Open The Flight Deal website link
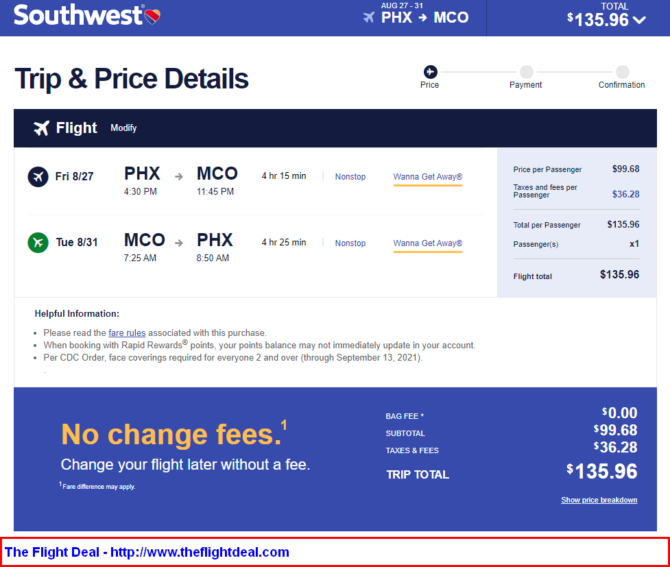Screen dimensions: 670x567 coord(147,552)
